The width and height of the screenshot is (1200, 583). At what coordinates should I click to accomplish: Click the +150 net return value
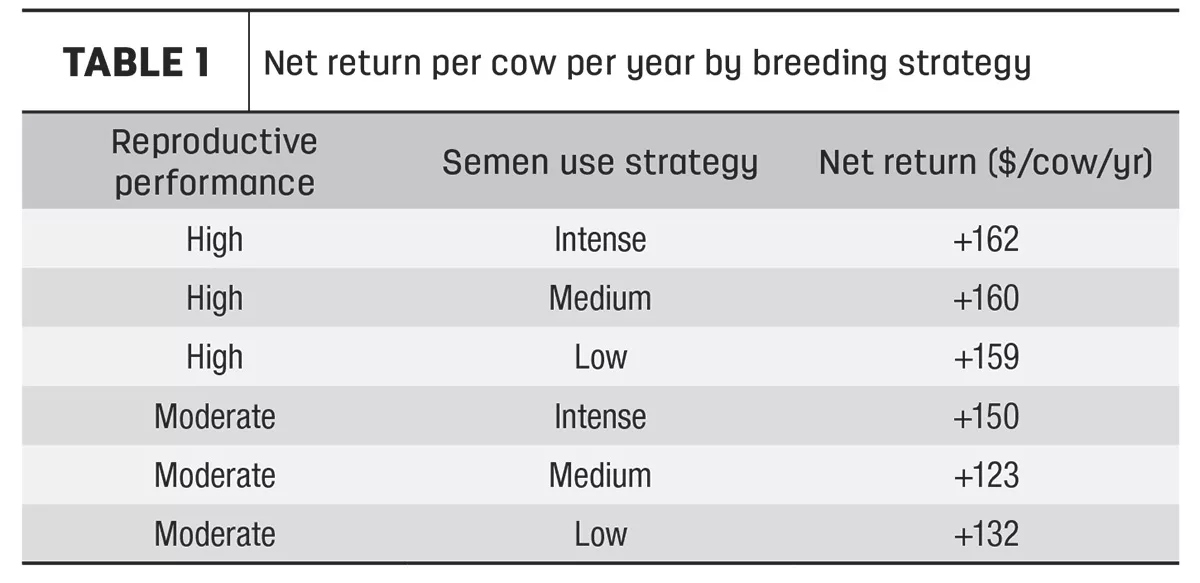click(x=986, y=417)
